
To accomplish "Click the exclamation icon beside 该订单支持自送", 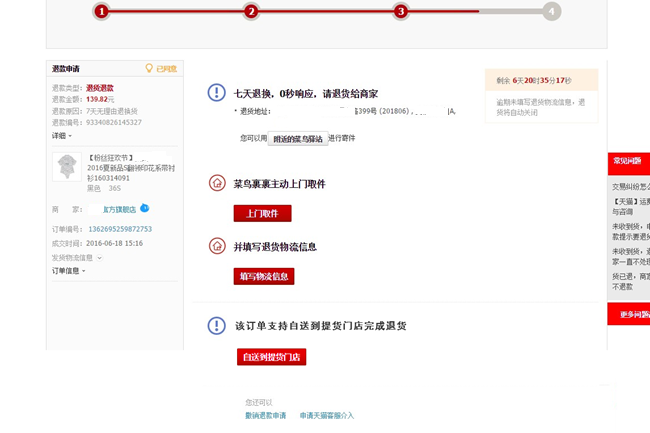I will pyautogui.click(x=216, y=326).
